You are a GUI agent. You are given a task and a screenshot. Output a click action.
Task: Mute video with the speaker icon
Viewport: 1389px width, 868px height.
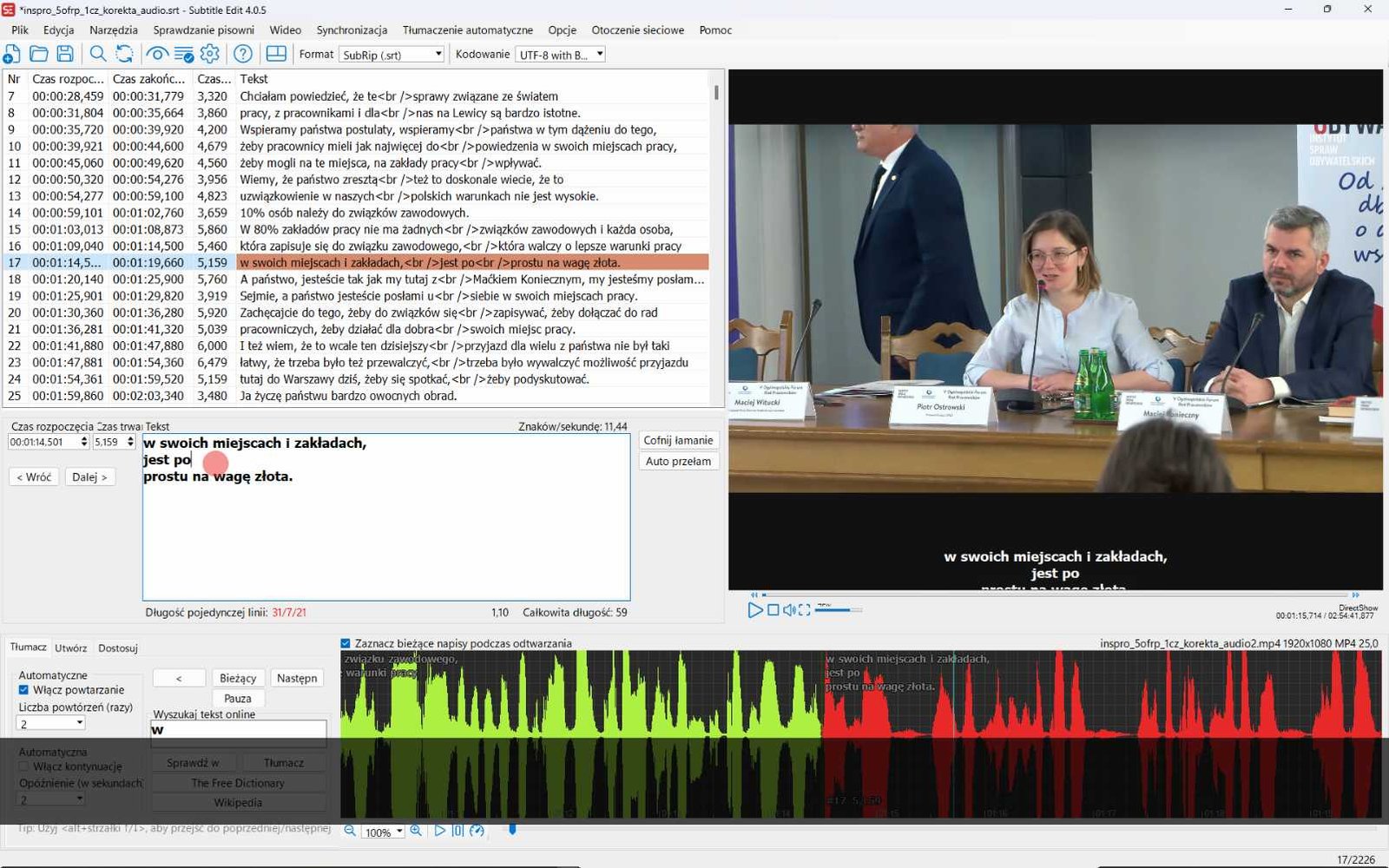coord(789,610)
